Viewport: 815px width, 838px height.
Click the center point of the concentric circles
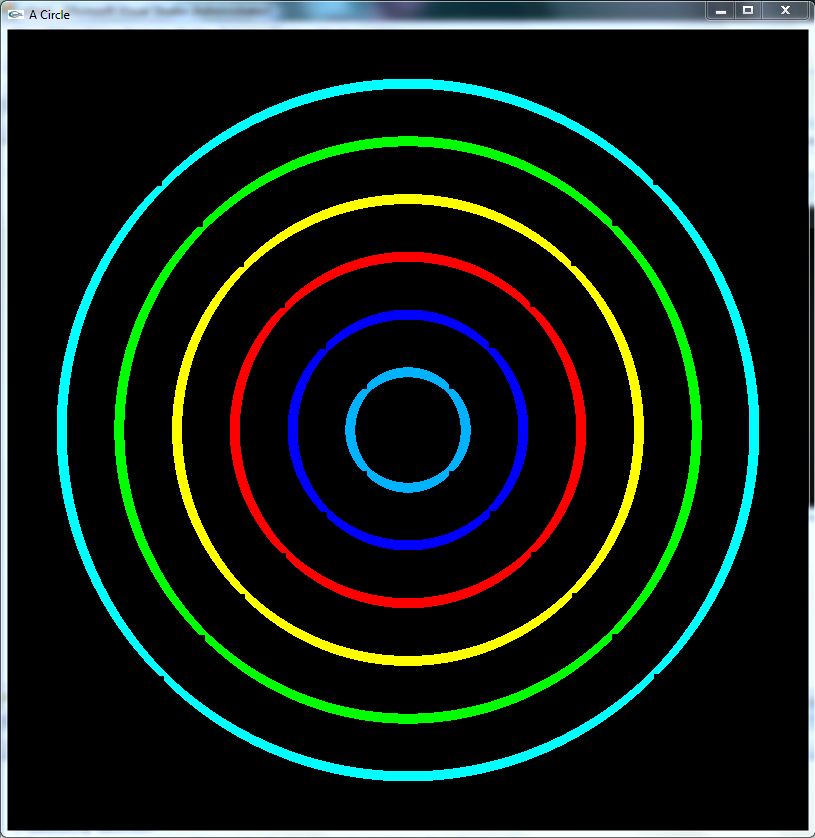point(408,430)
